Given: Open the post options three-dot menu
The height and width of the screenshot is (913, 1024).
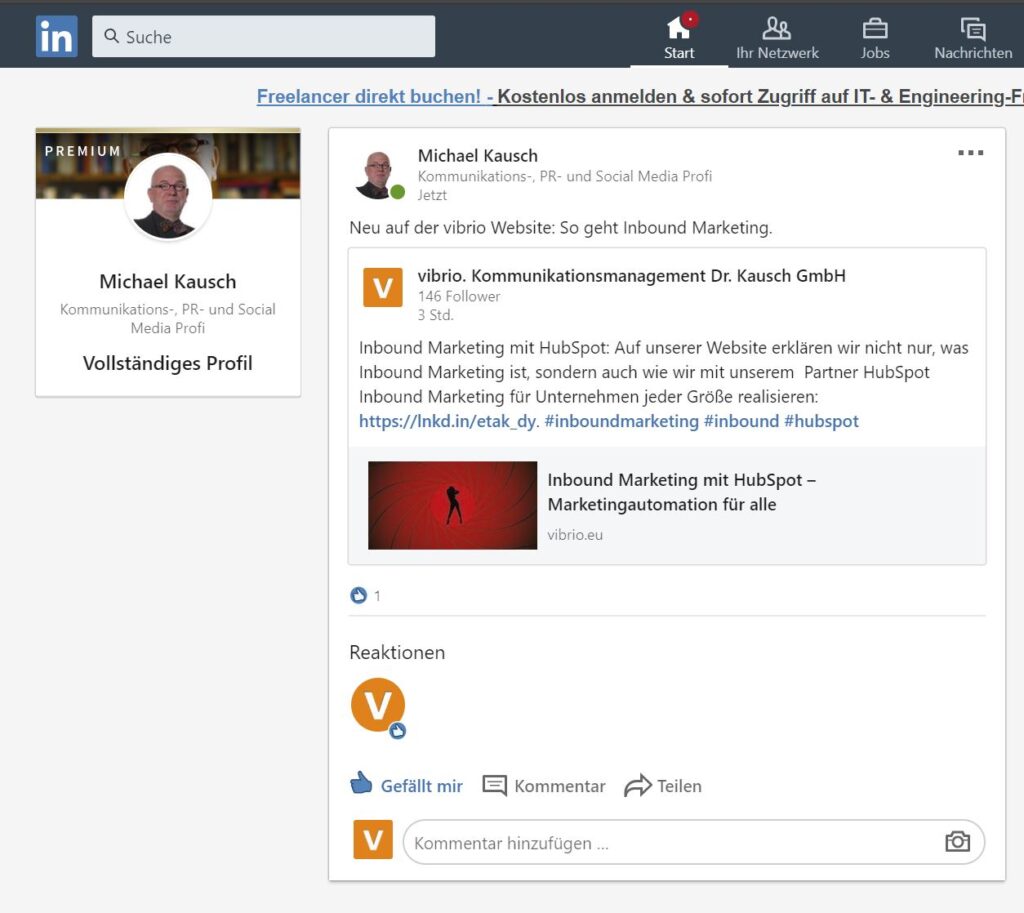Looking at the screenshot, I should [x=970, y=153].
